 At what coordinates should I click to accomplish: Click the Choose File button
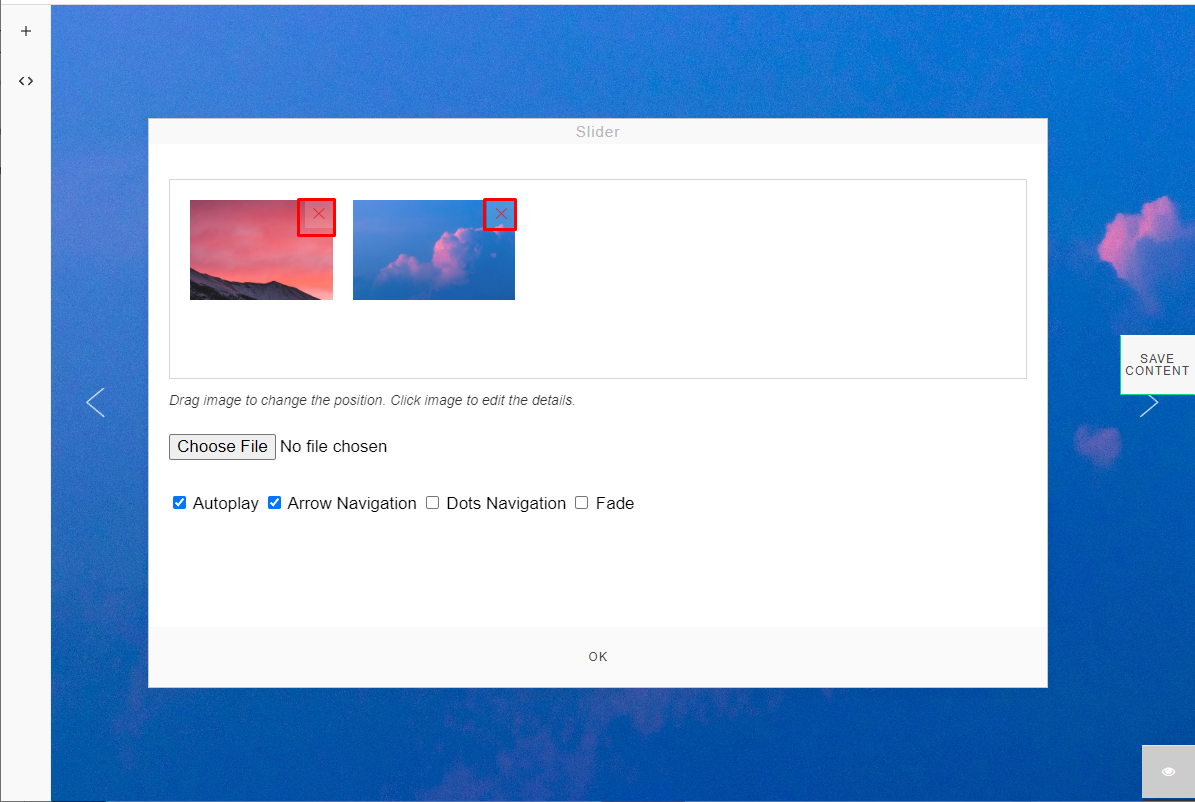(222, 447)
